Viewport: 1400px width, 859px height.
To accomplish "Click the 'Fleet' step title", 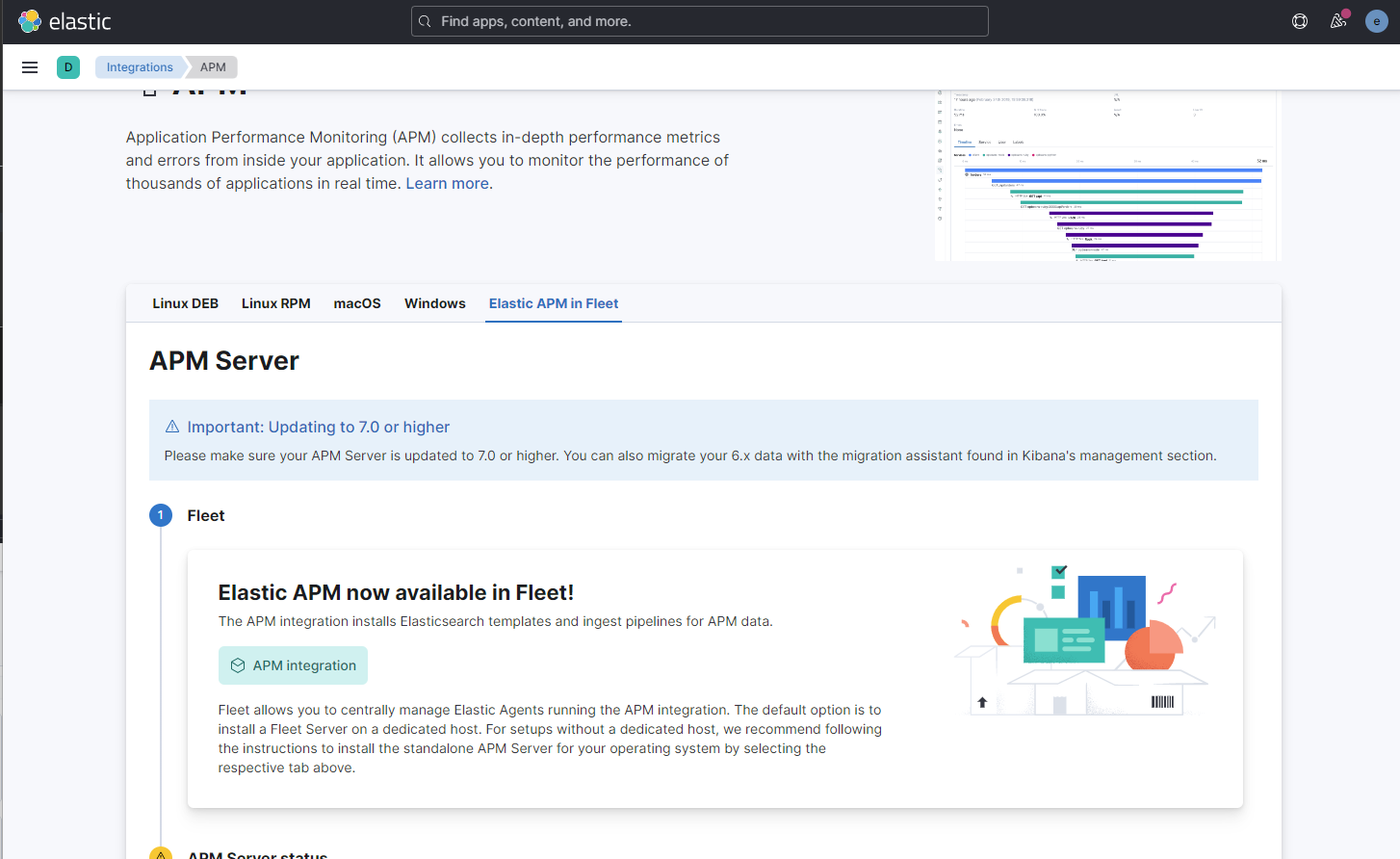I will tap(206, 515).
